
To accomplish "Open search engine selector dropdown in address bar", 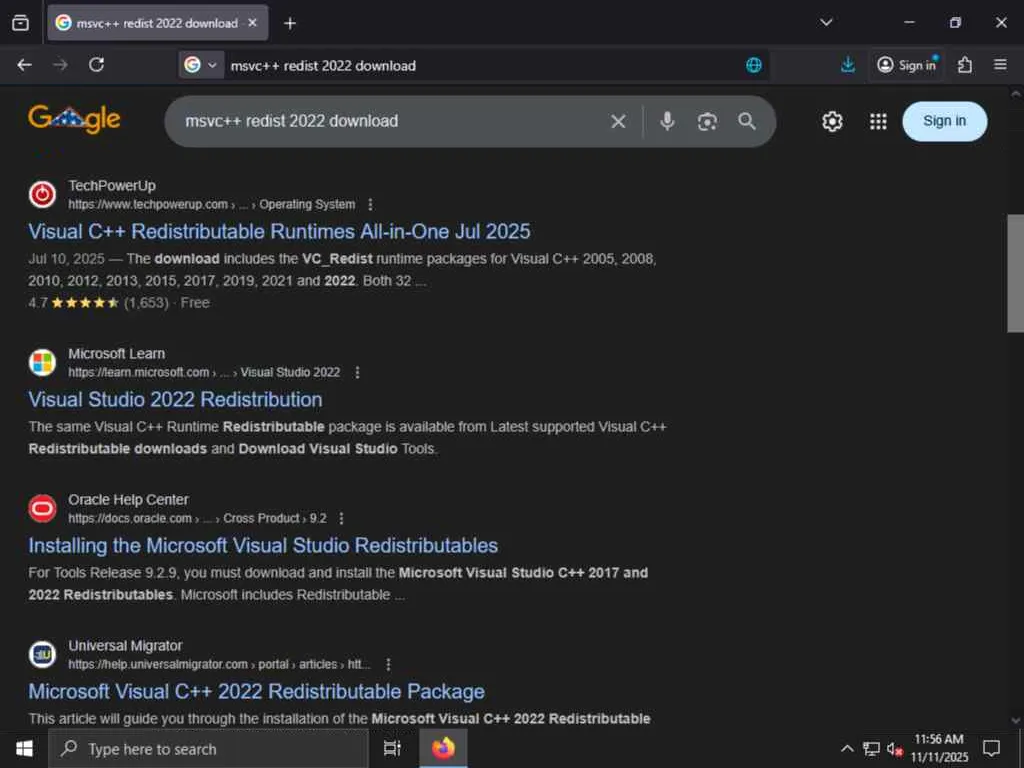I will click(x=201, y=65).
